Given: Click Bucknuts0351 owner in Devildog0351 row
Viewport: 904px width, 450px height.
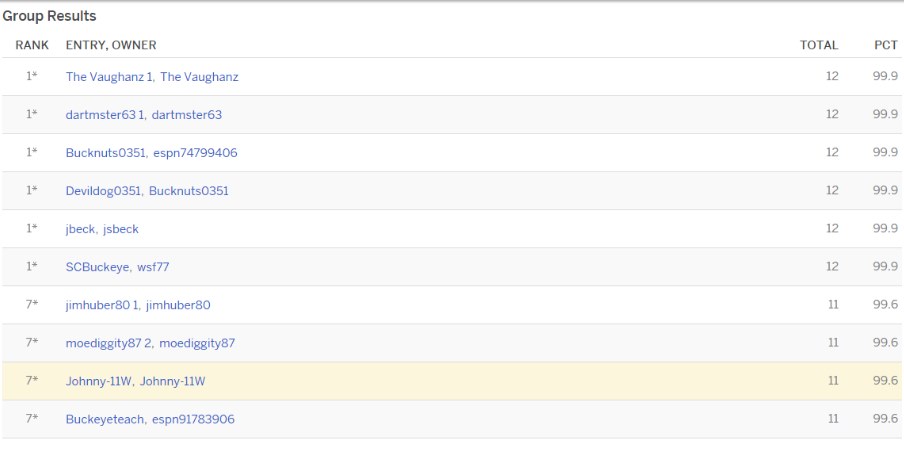Looking at the screenshot, I should click(x=188, y=191).
